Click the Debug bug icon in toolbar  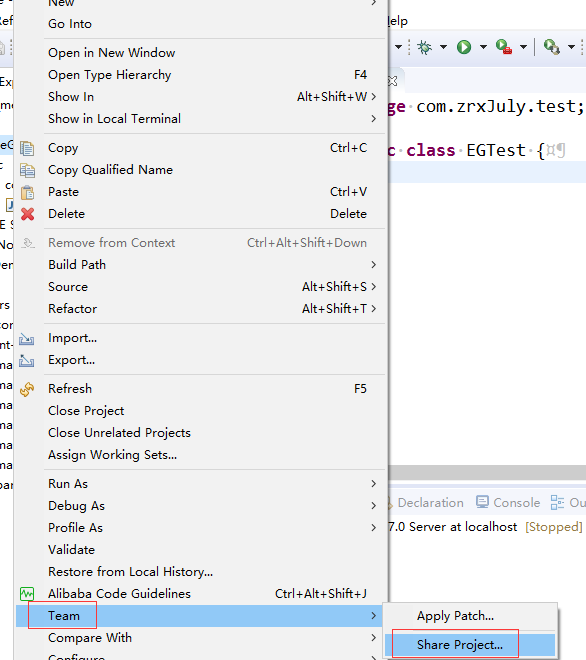point(424,47)
